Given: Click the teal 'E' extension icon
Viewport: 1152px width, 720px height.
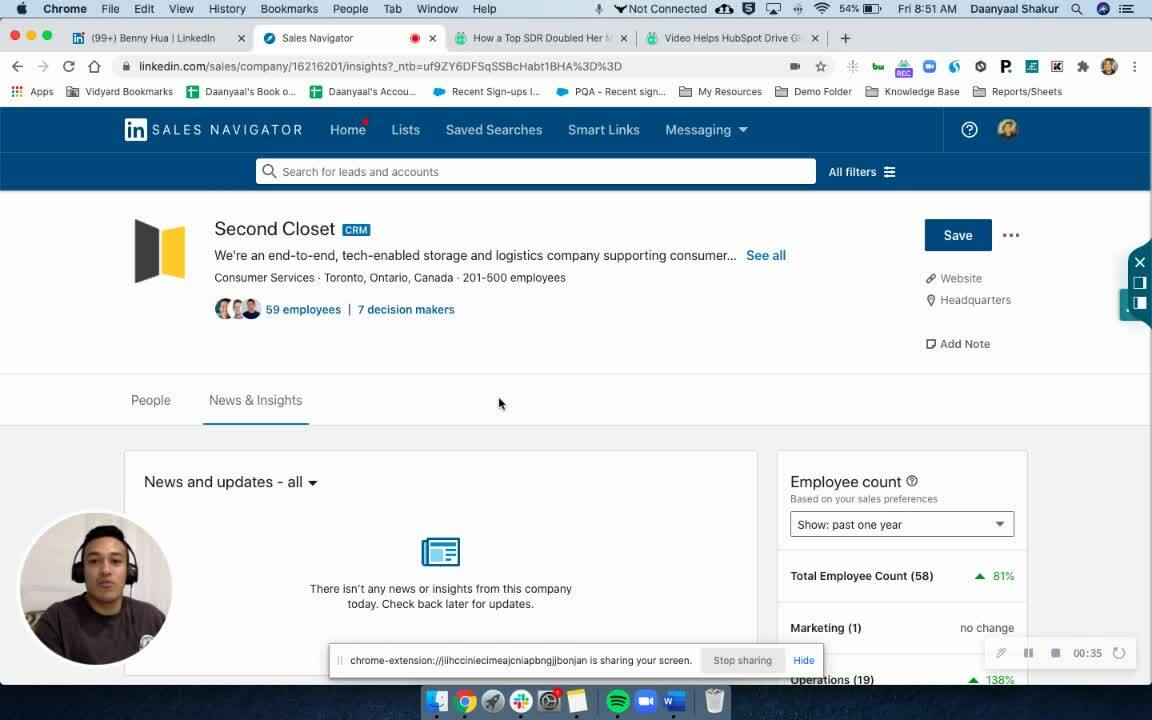Looking at the screenshot, I should [1032, 66].
